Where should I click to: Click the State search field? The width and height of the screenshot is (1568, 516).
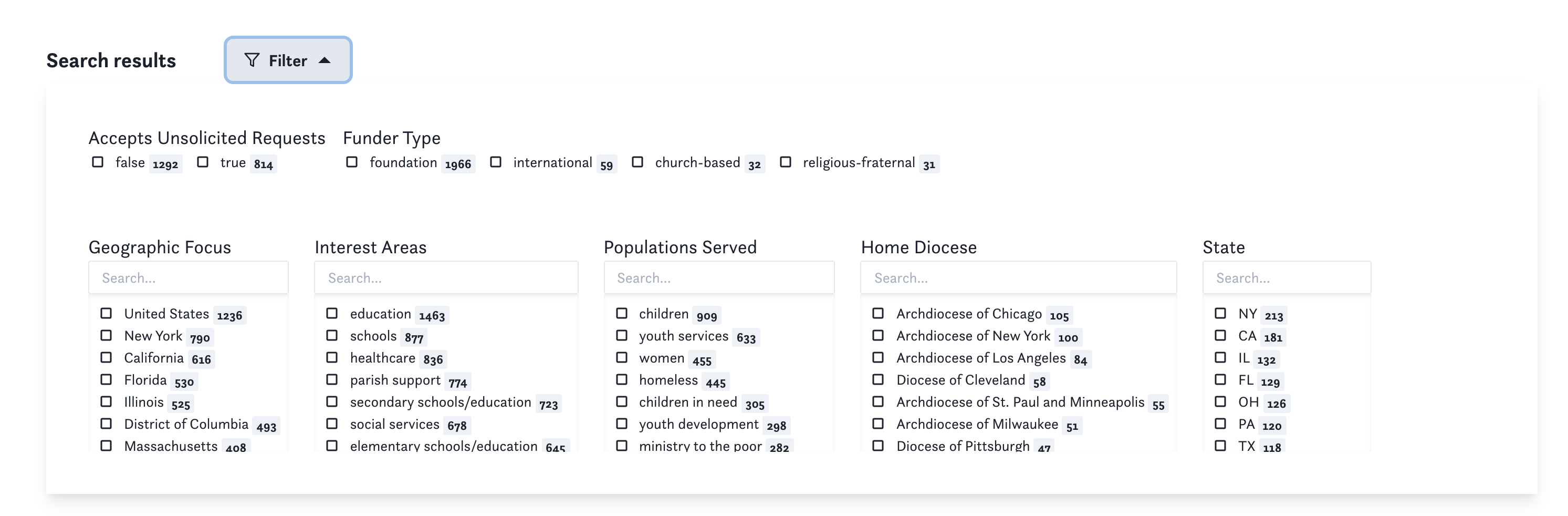point(1286,277)
